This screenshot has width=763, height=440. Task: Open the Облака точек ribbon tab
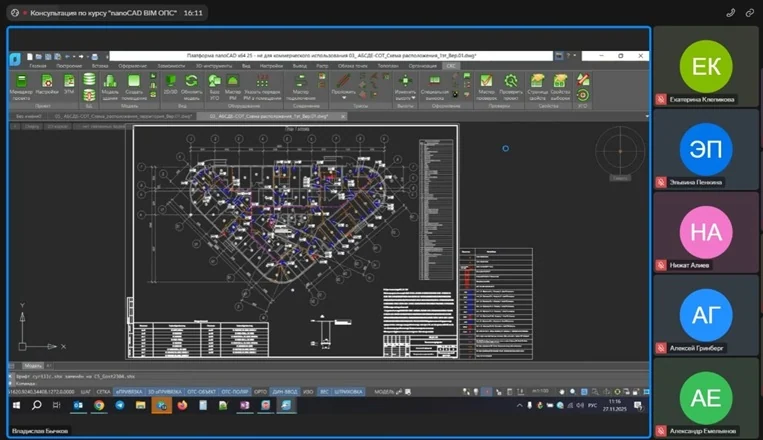click(353, 66)
